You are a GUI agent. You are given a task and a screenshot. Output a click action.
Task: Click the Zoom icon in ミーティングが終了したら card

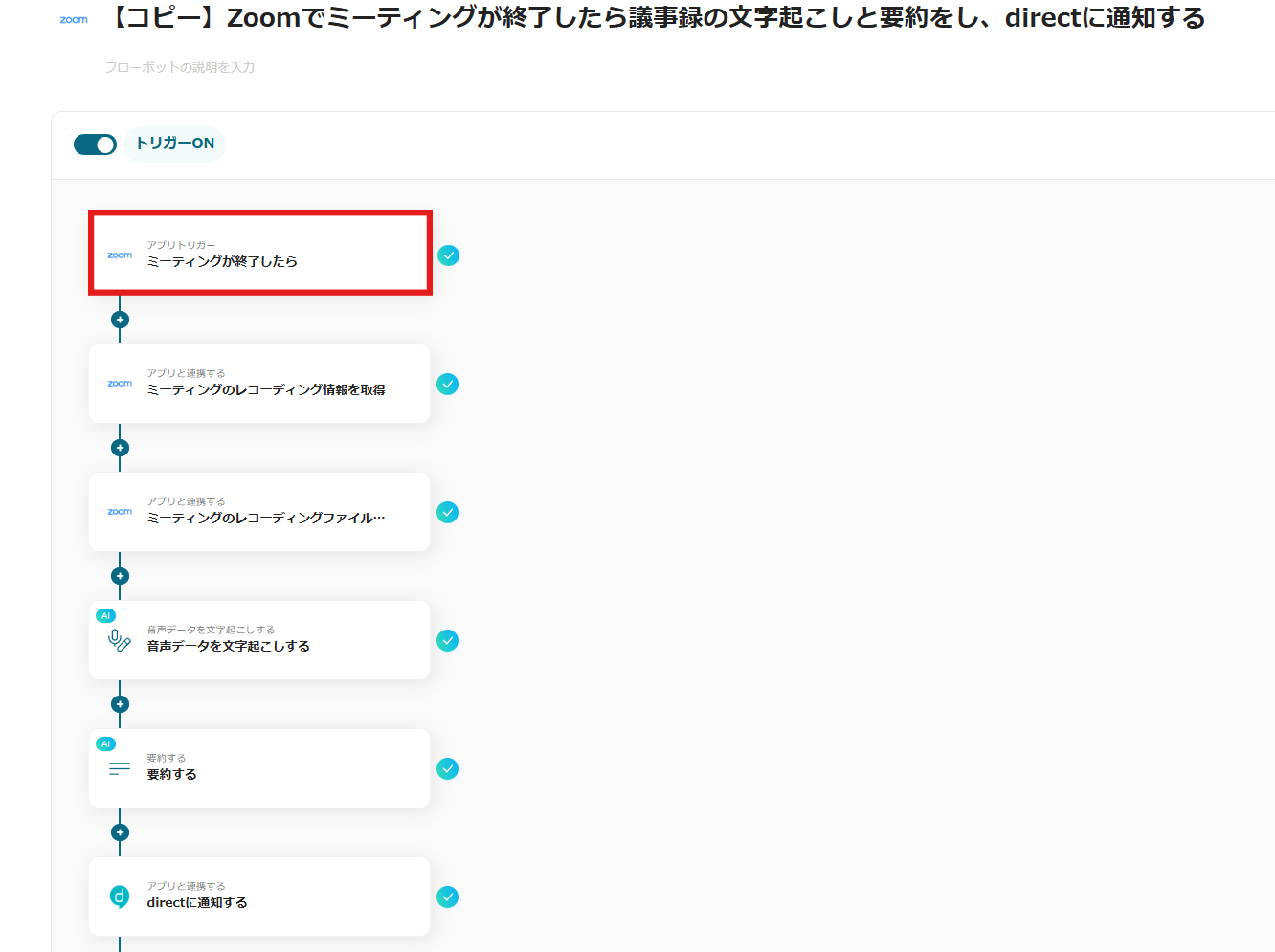[x=120, y=255]
